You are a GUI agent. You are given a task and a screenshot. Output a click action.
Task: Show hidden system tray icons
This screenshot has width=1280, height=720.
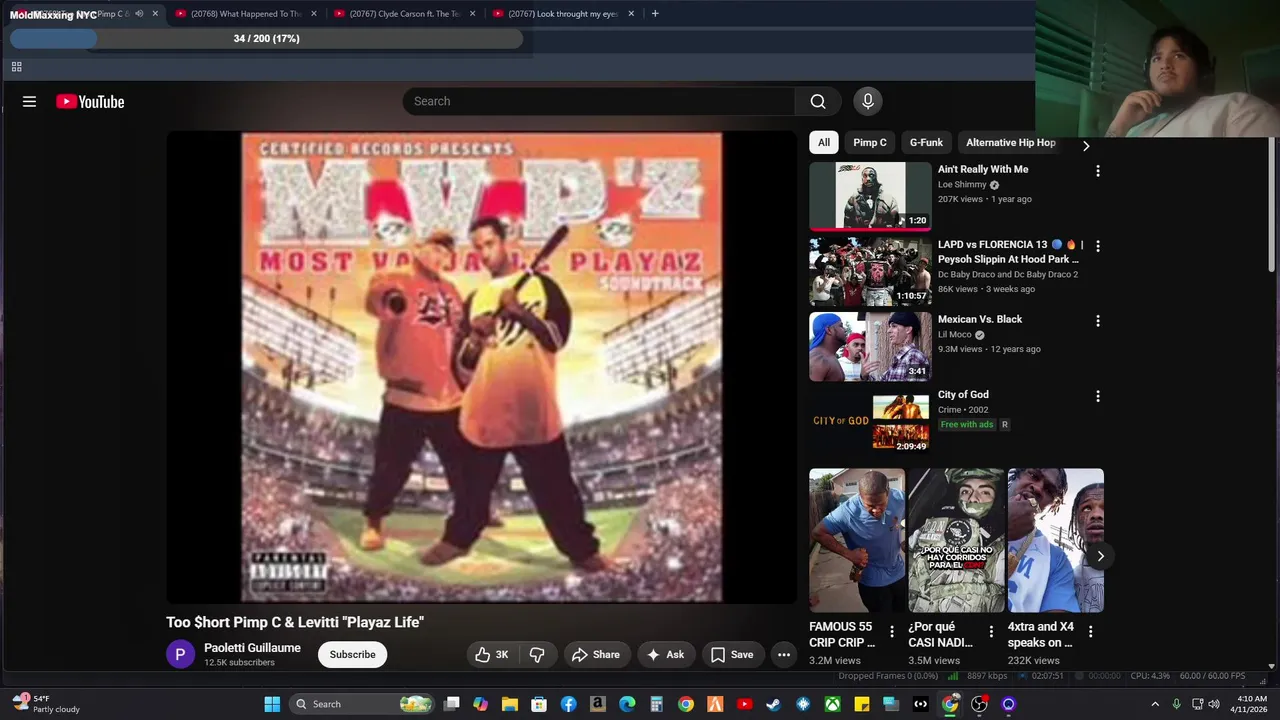click(x=1155, y=704)
